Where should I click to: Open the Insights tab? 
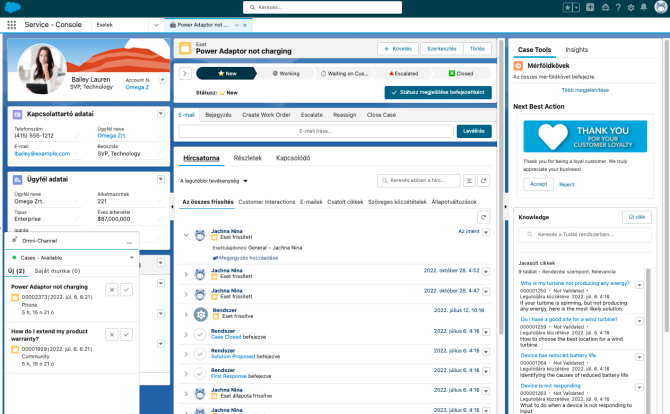pyautogui.click(x=576, y=49)
